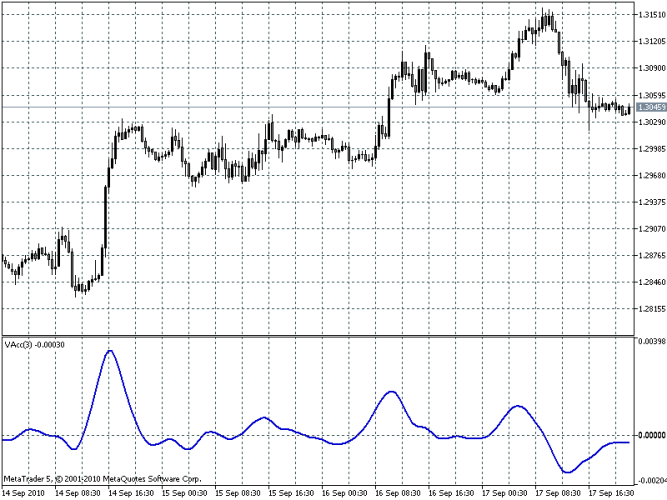Click the -0.00204 indicator scale minimum label
The image size is (667, 500).
[x=652, y=481]
